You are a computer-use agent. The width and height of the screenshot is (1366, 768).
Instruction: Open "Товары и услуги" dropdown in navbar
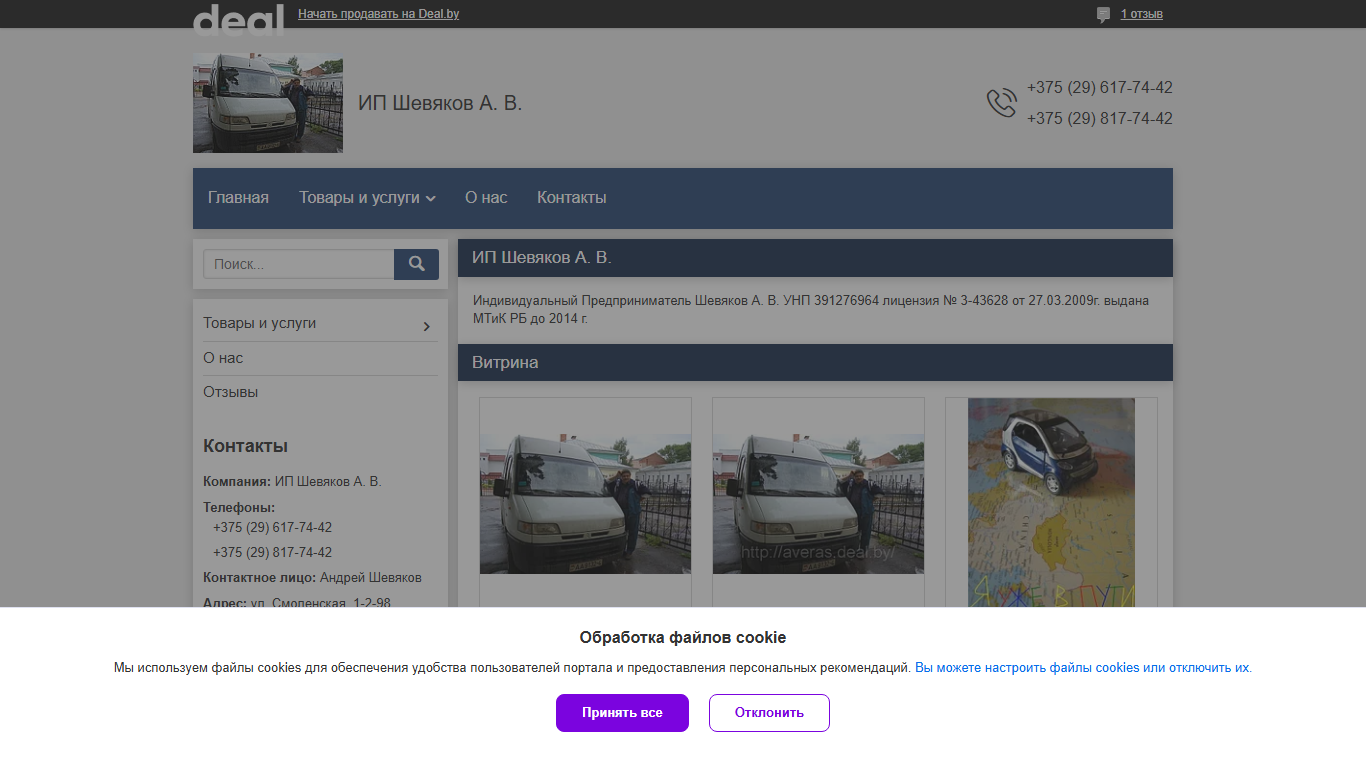click(367, 198)
